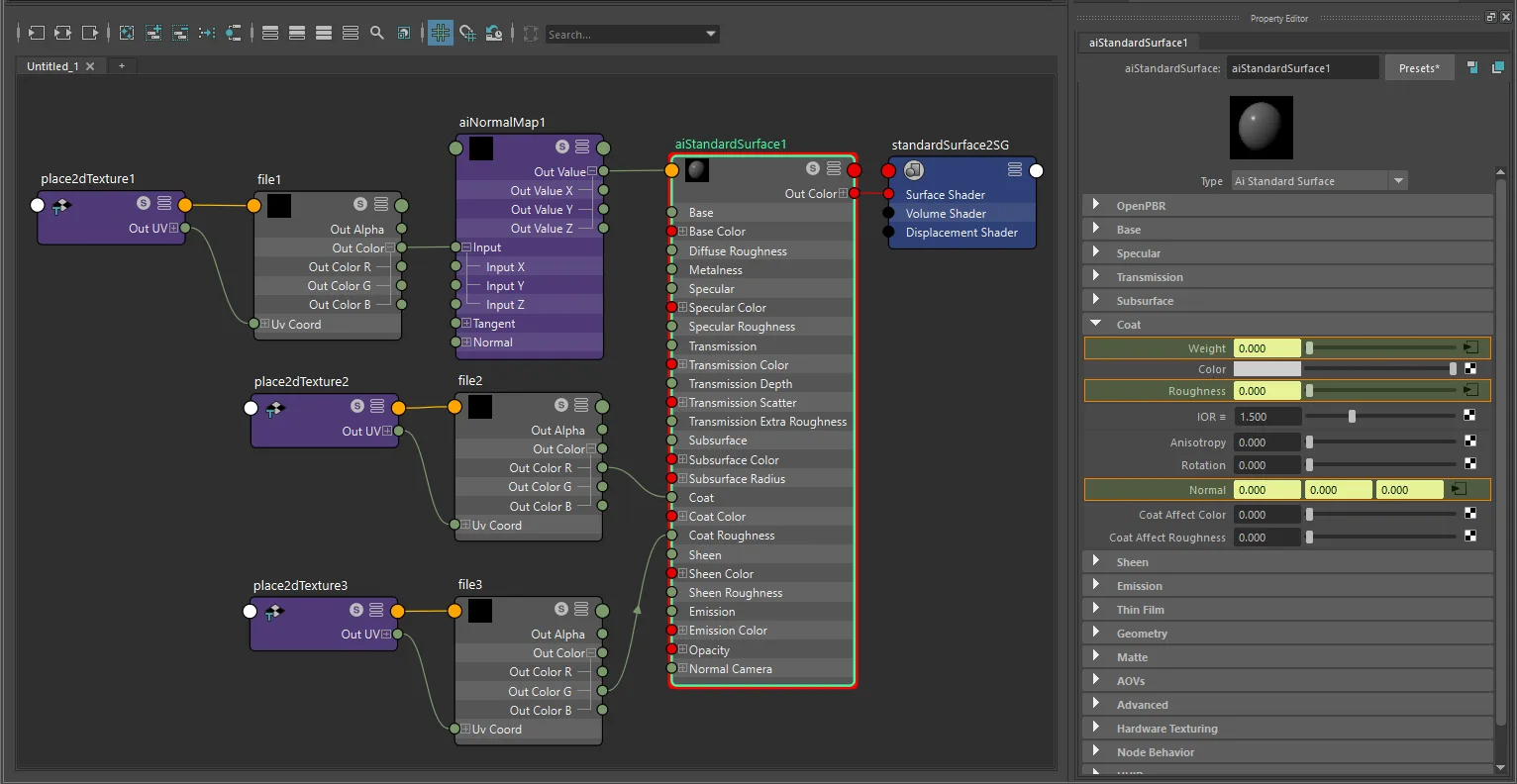The width and height of the screenshot is (1517, 784).
Task: Click the remove selected nodes from graph icon
Action: (180, 33)
